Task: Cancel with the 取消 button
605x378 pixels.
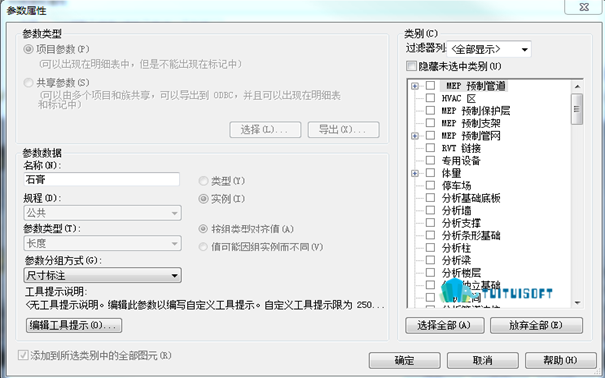Action: point(483,361)
